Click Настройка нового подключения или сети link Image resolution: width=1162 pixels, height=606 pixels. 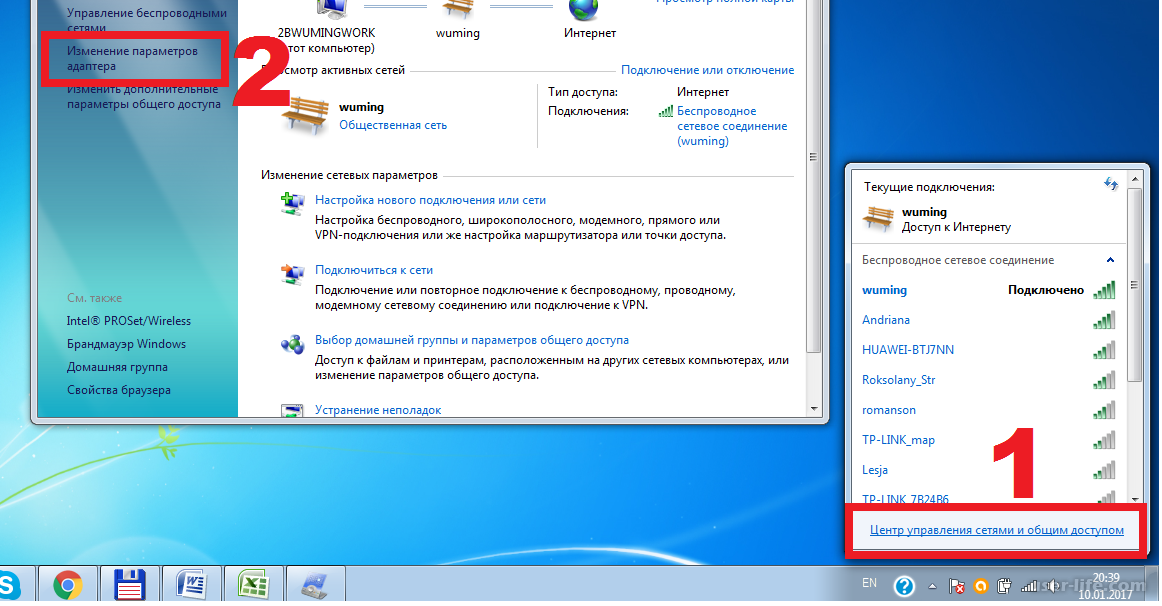tap(431, 200)
